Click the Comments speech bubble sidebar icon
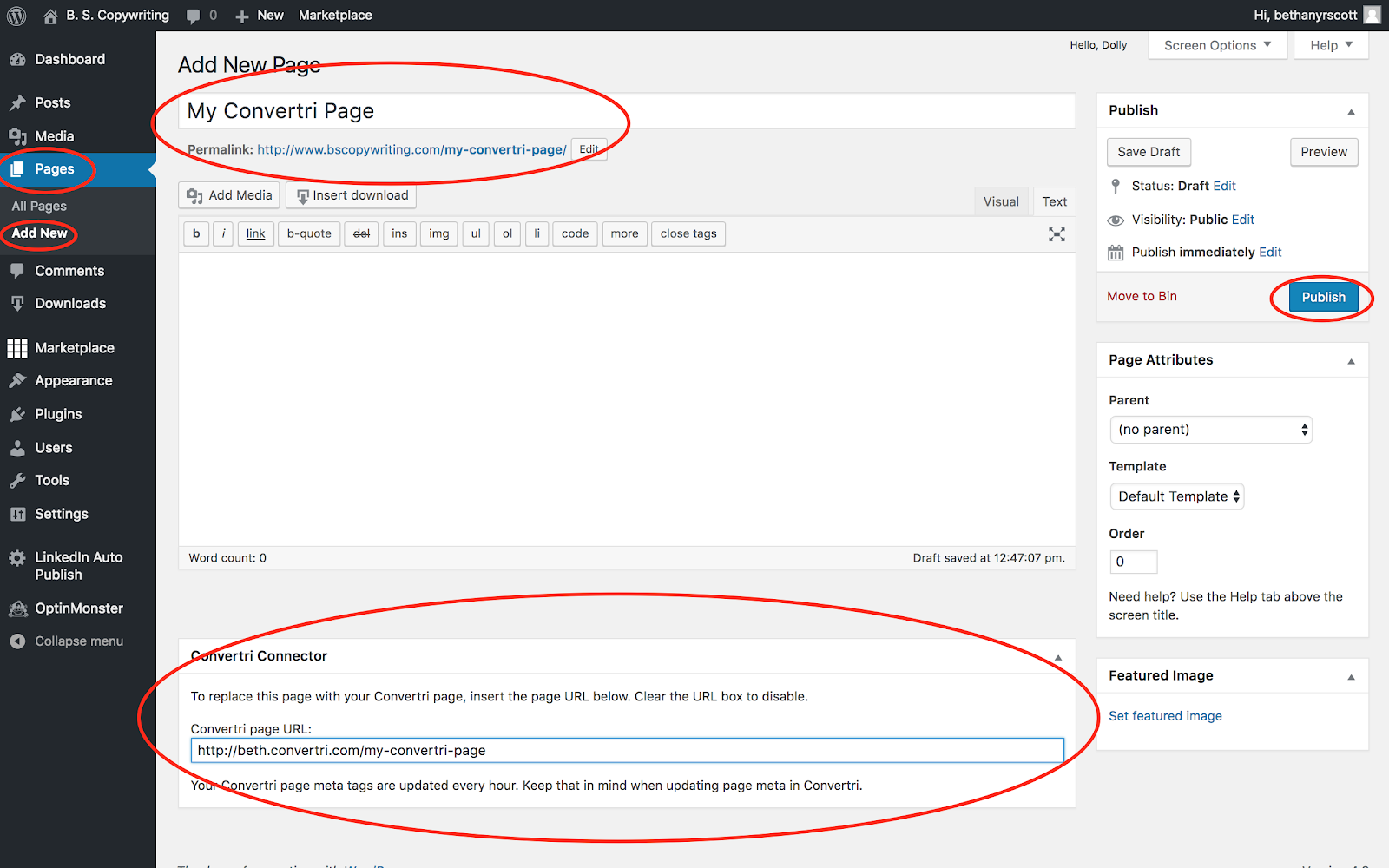 click(17, 271)
